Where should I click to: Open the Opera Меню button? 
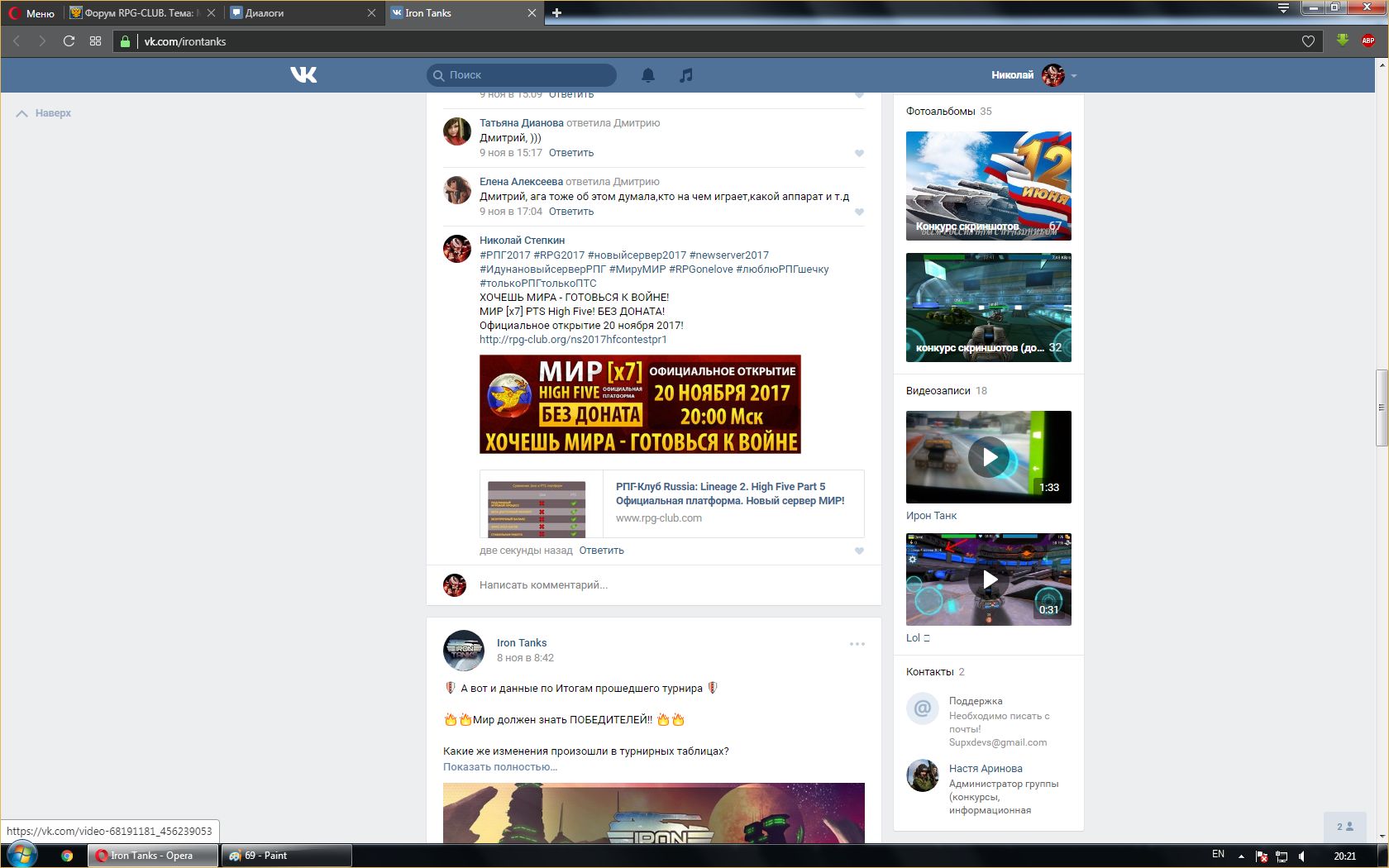point(31,13)
